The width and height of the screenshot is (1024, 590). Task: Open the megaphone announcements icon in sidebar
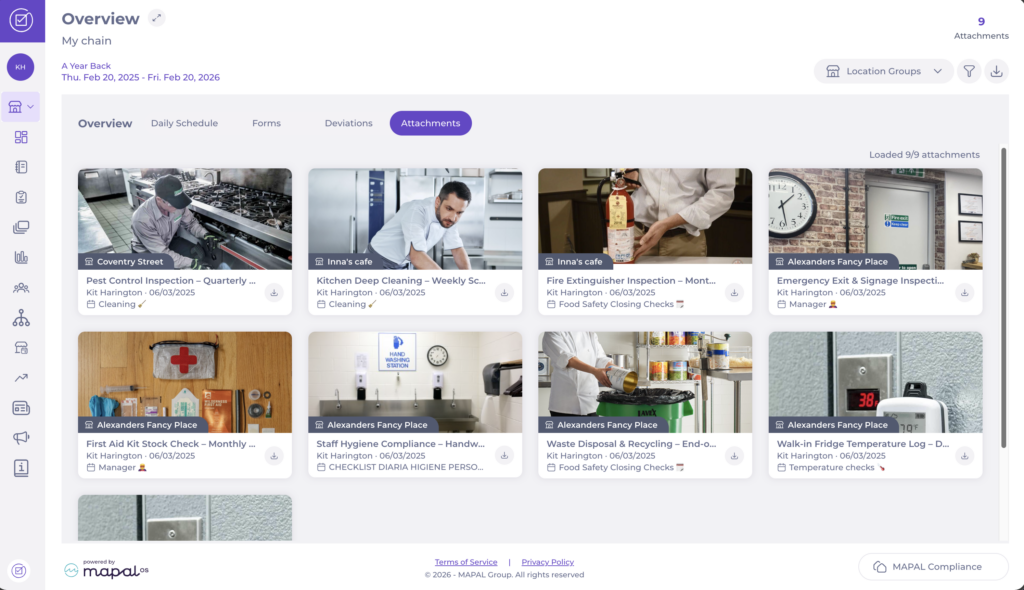tap(21, 438)
